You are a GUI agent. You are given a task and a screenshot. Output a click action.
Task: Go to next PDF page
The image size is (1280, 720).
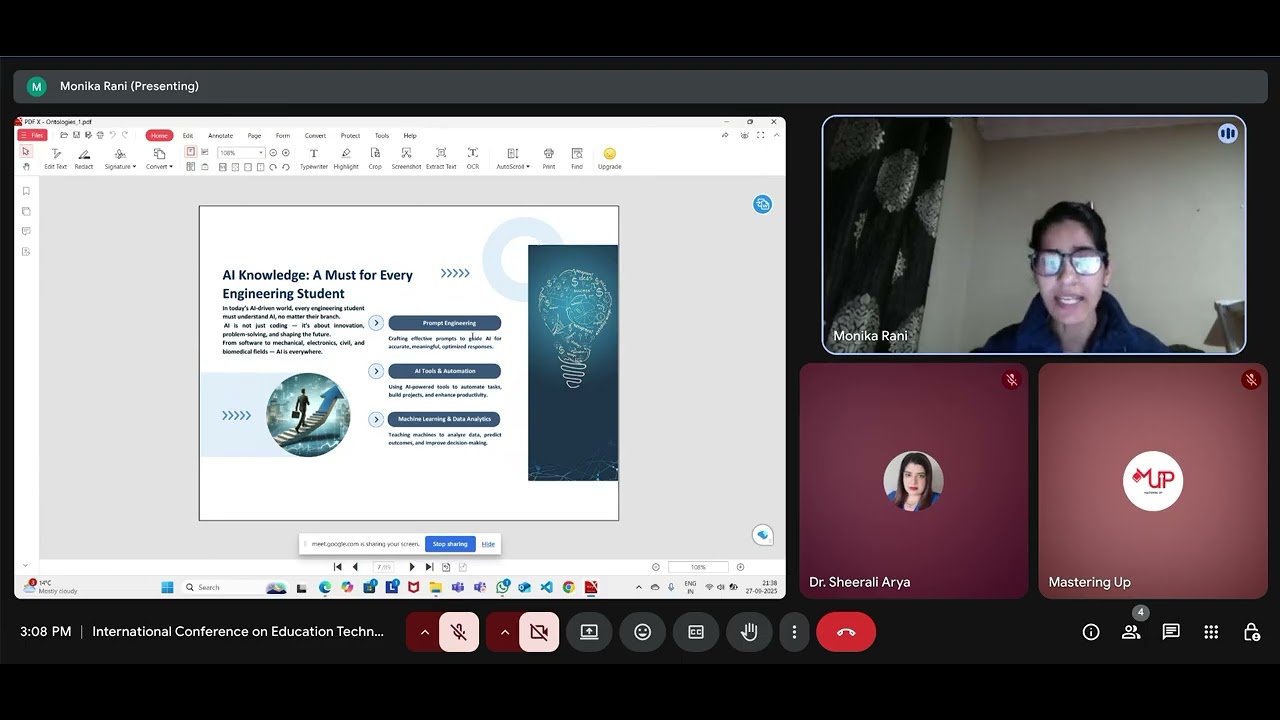[x=412, y=567]
